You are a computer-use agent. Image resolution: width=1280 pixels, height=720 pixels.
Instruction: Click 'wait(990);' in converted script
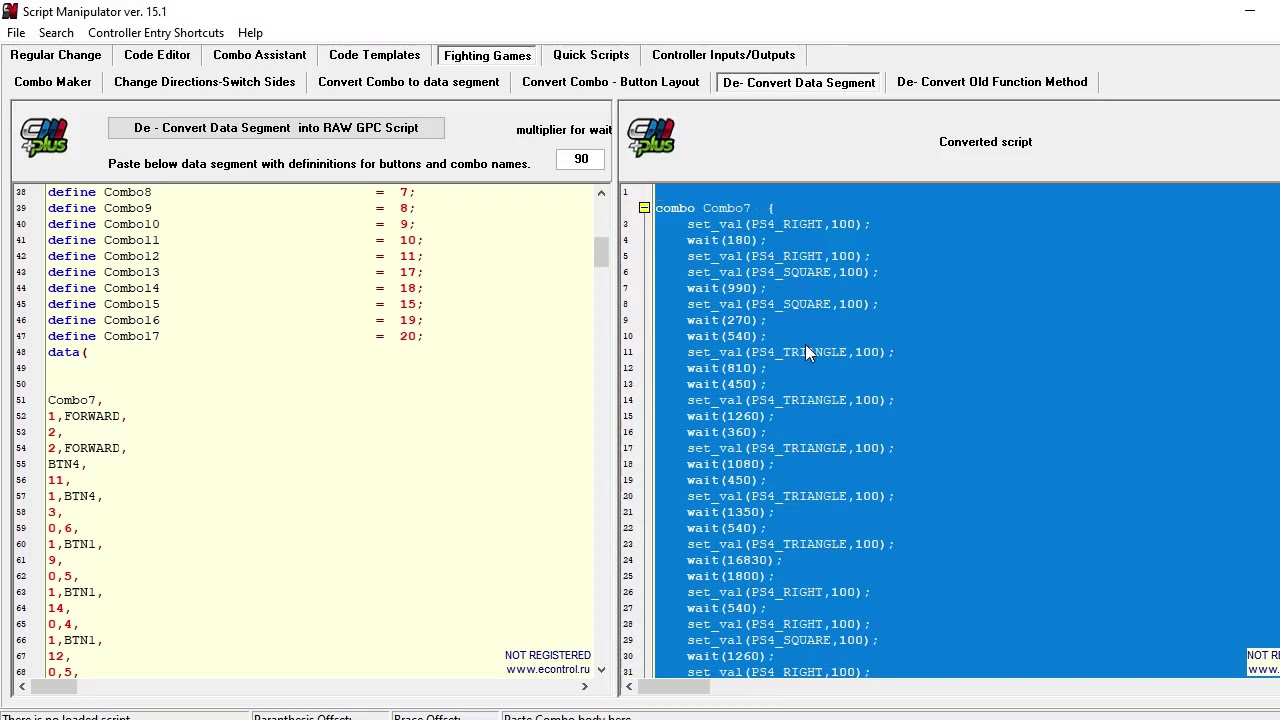726,288
